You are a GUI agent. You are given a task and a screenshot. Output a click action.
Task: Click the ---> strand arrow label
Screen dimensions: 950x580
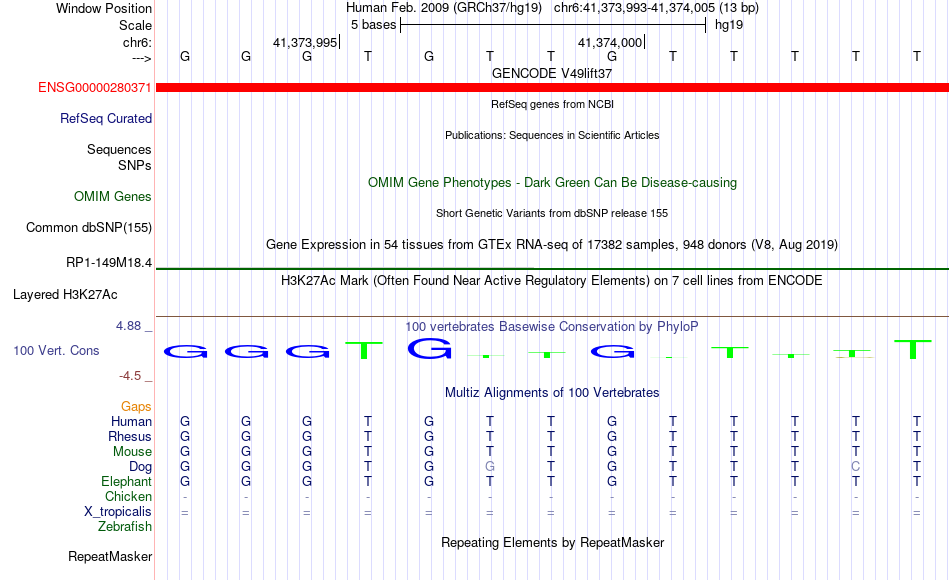pos(142,58)
